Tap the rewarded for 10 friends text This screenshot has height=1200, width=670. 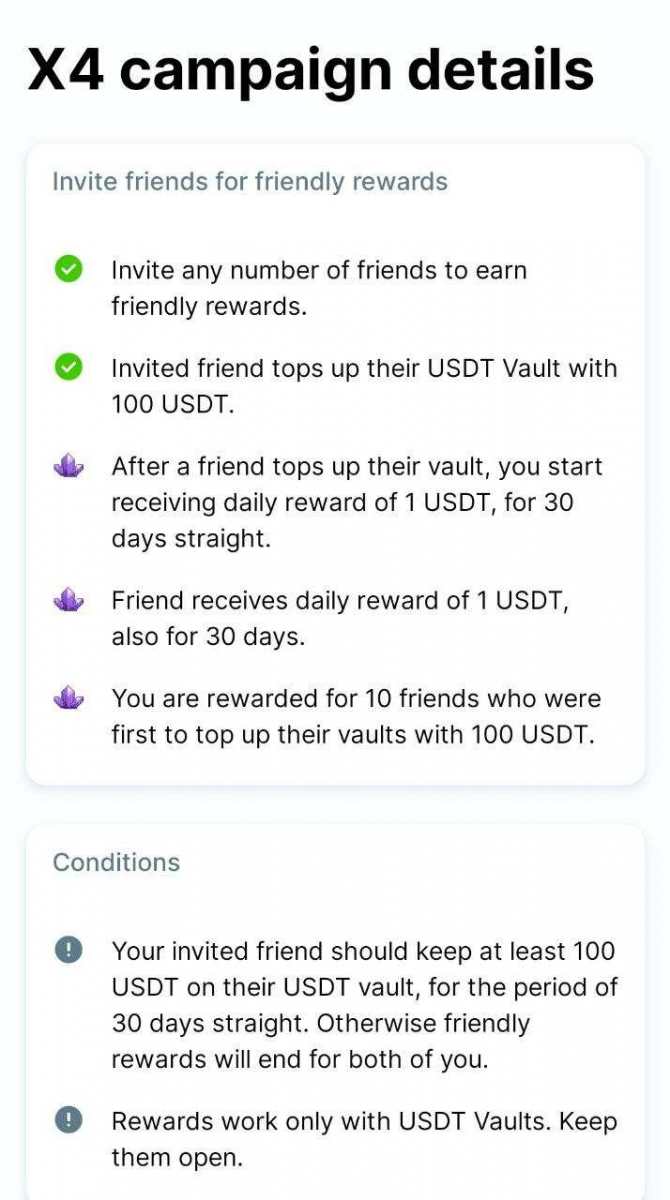[x=353, y=716]
